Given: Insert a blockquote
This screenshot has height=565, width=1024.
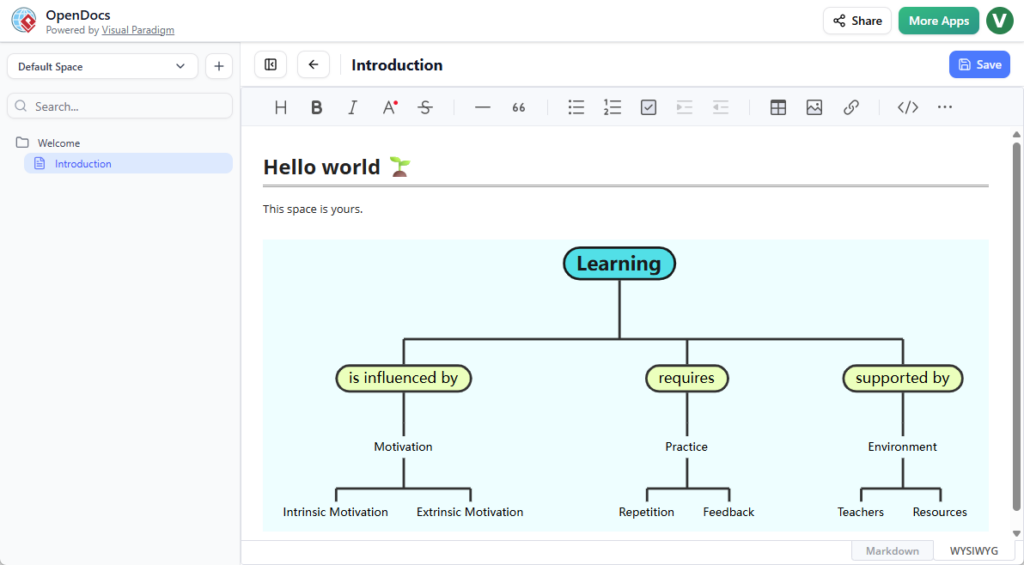Looking at the screenshot, I should tap(519, 108).
